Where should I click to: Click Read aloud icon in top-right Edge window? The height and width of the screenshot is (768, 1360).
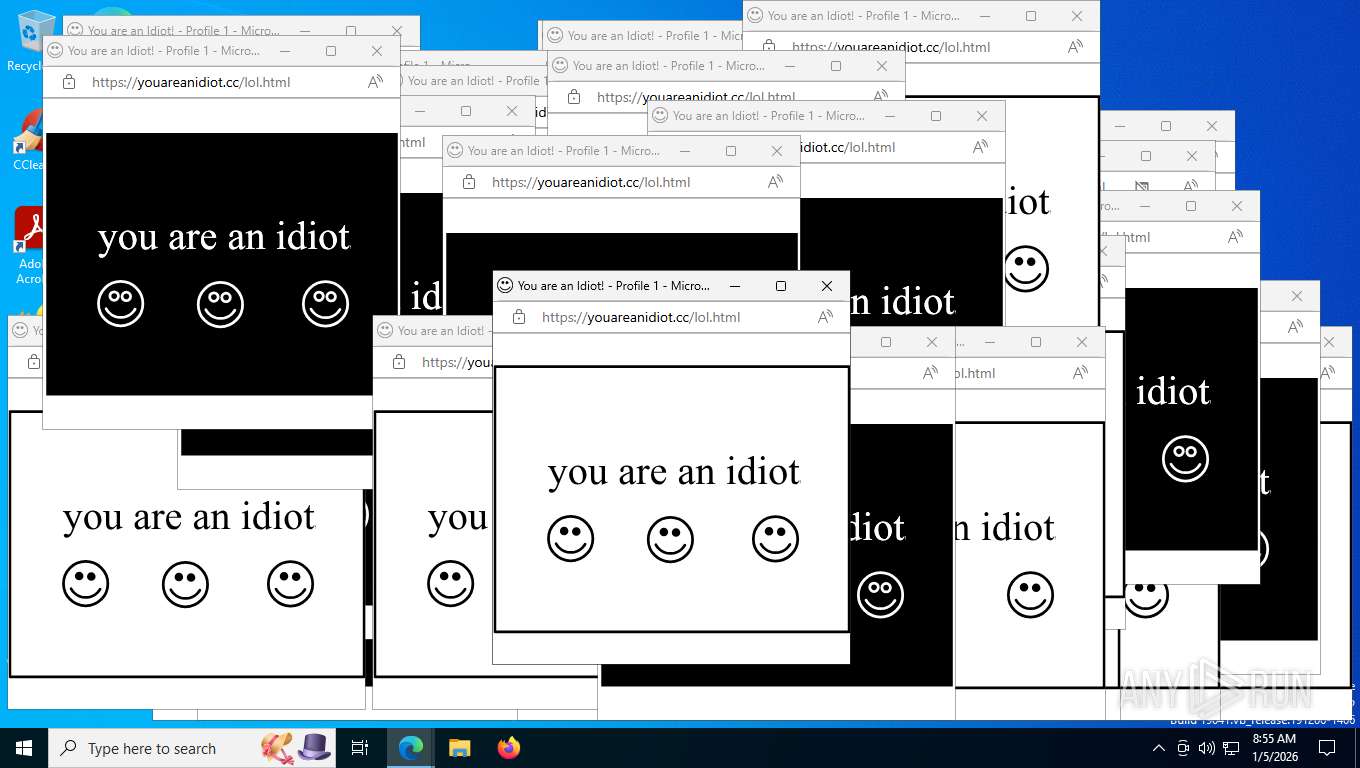[1075, 47]
